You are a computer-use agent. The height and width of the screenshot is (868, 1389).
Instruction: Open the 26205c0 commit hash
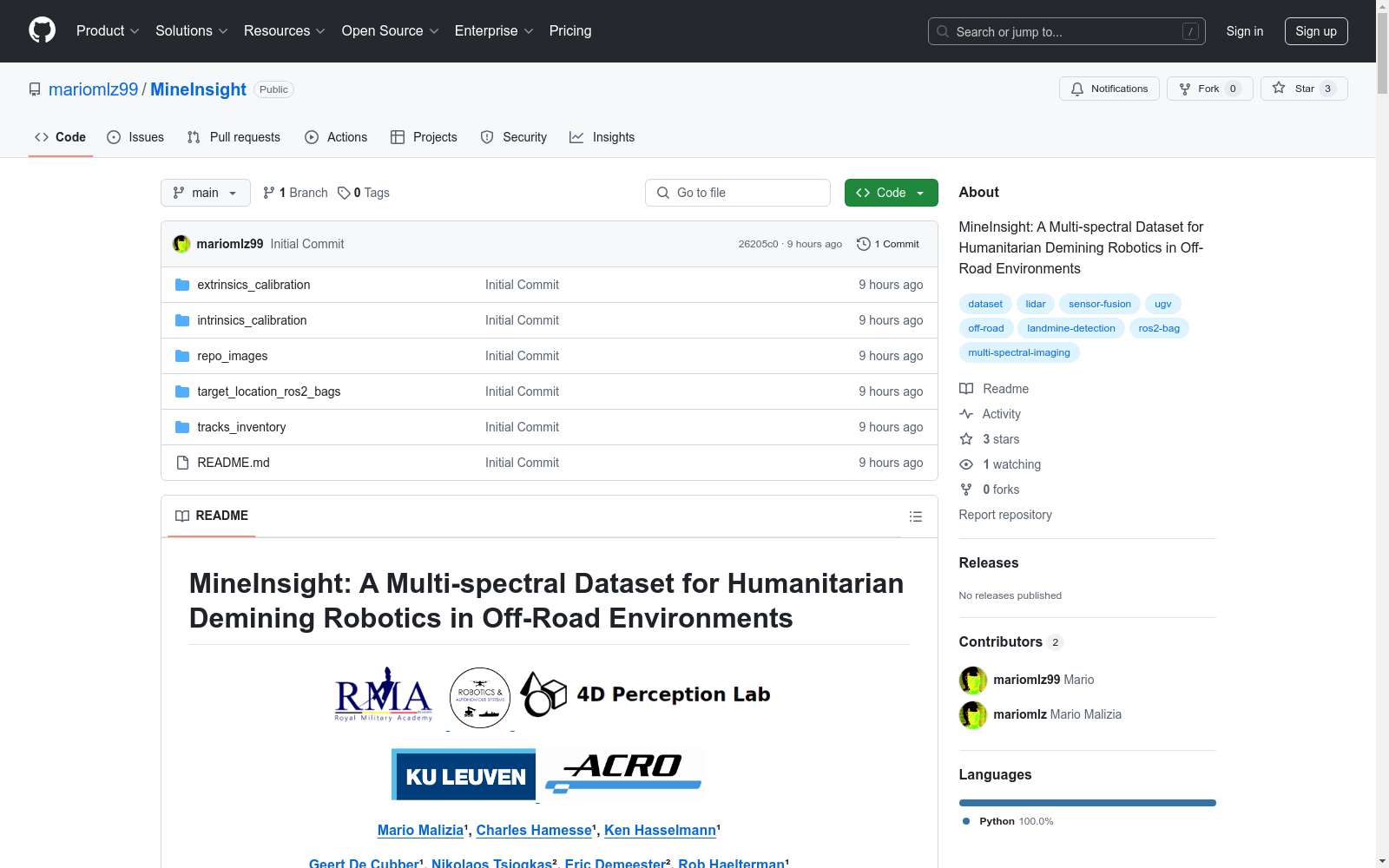click(x=758, y=244)
